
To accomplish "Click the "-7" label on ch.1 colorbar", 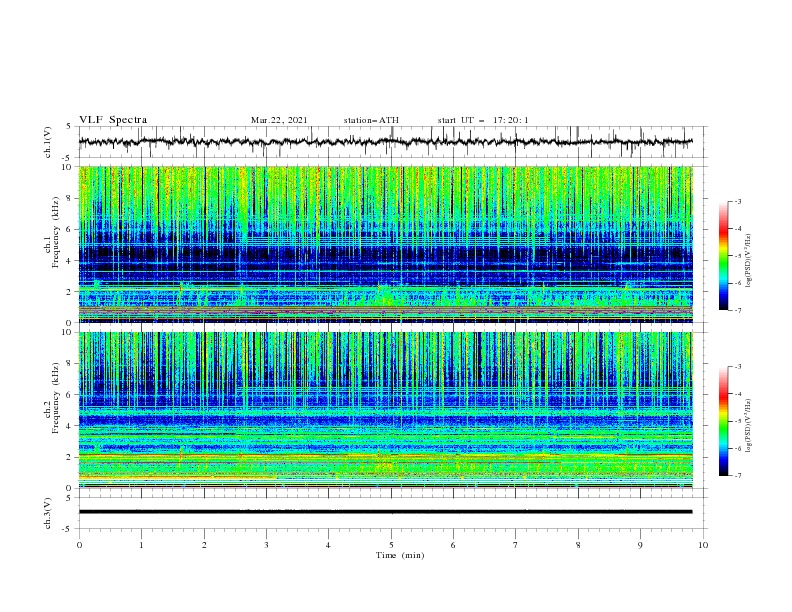I will (x=737, y=310).
